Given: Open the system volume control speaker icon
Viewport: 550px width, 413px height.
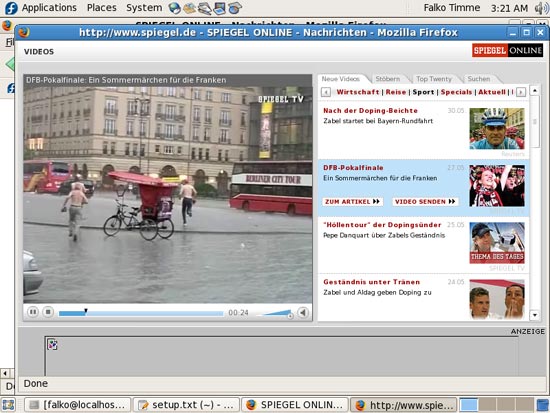Looking at the screenshot, I should pyautogui.click(x=541, y=8).
